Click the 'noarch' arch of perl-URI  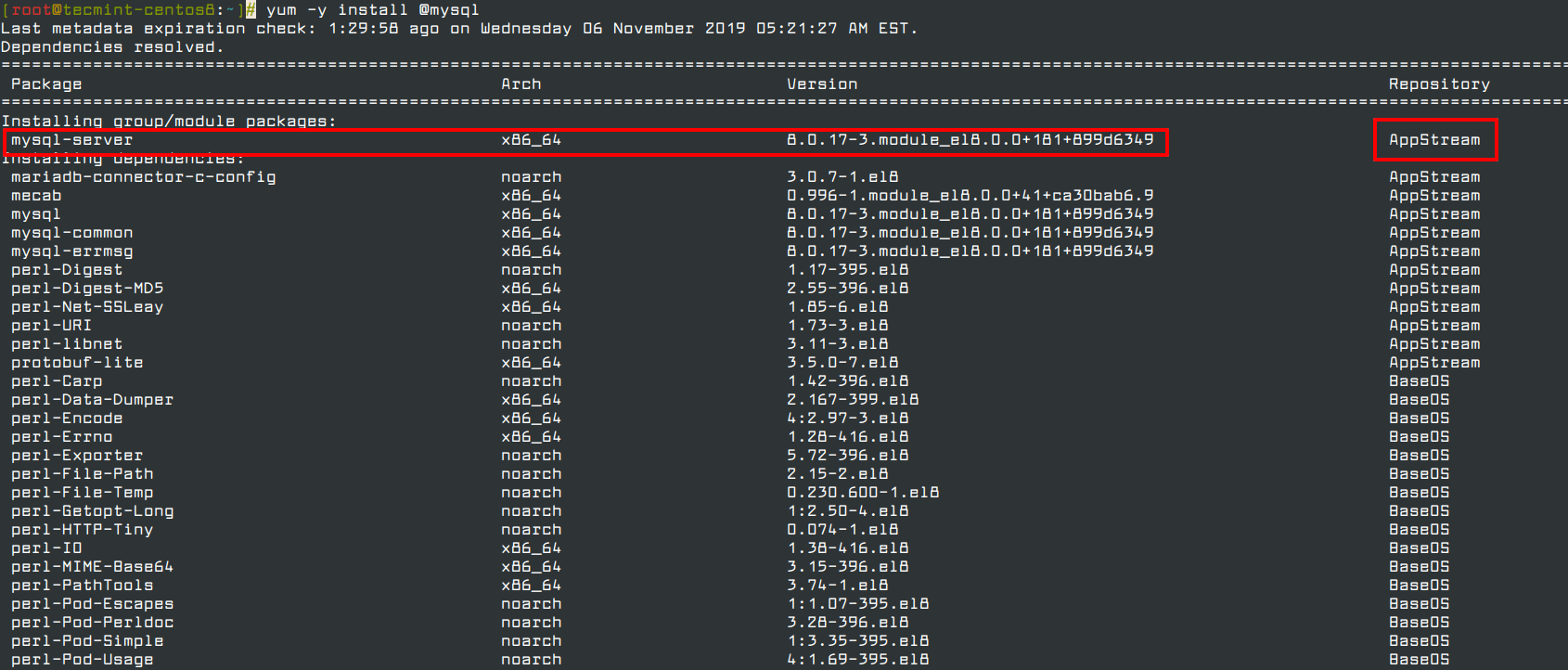coord(532,326)
